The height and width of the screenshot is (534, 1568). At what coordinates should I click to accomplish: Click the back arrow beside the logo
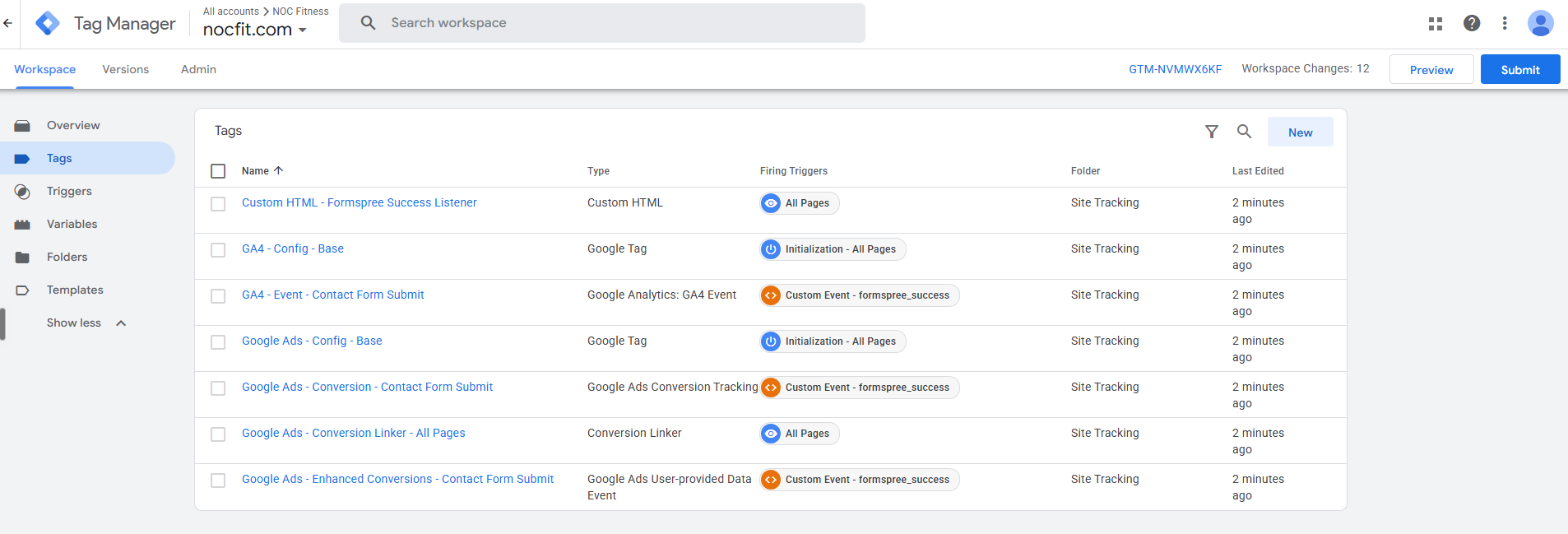pyautogui.click(x=8, y=23)
